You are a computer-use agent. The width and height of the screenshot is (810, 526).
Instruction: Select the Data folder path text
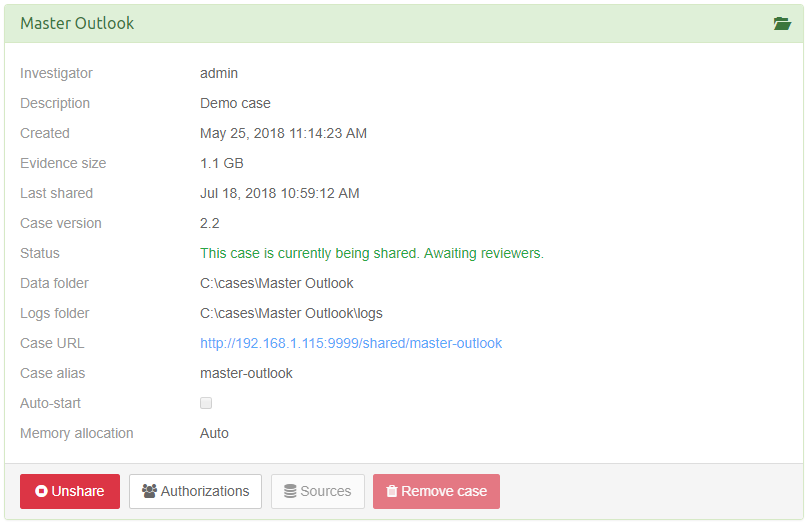277,283
